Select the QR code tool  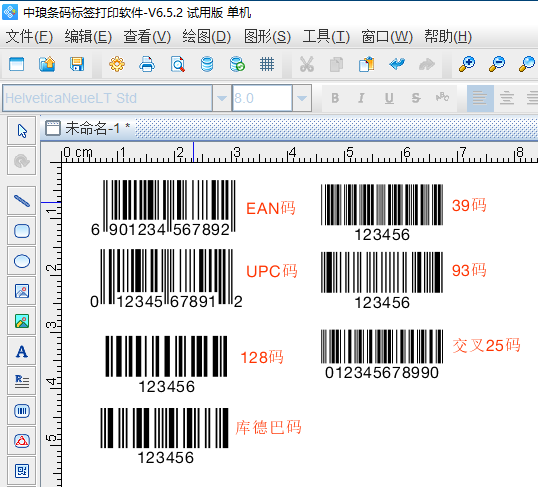coord(22,471)
